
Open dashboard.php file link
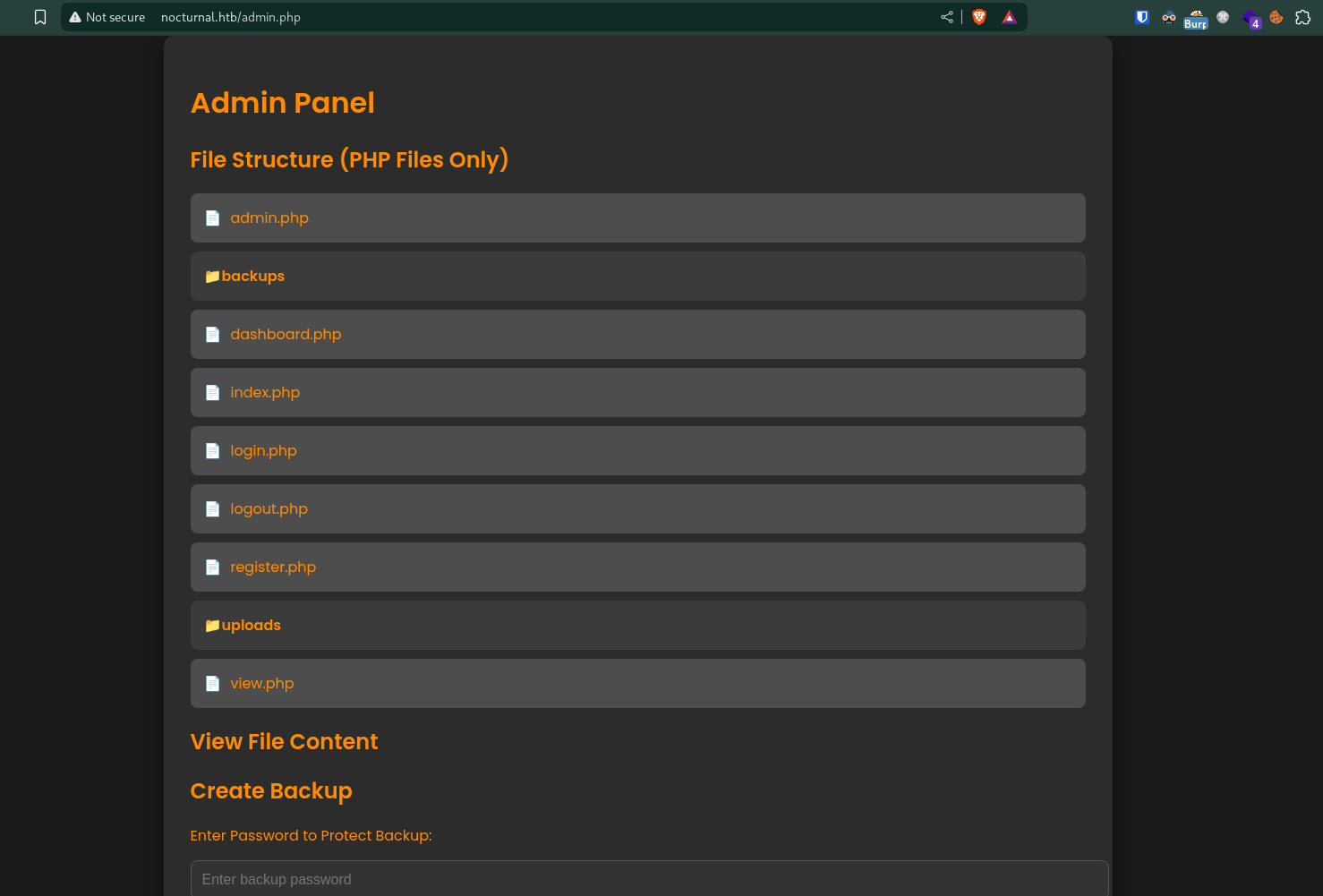(x=286, y=334)
